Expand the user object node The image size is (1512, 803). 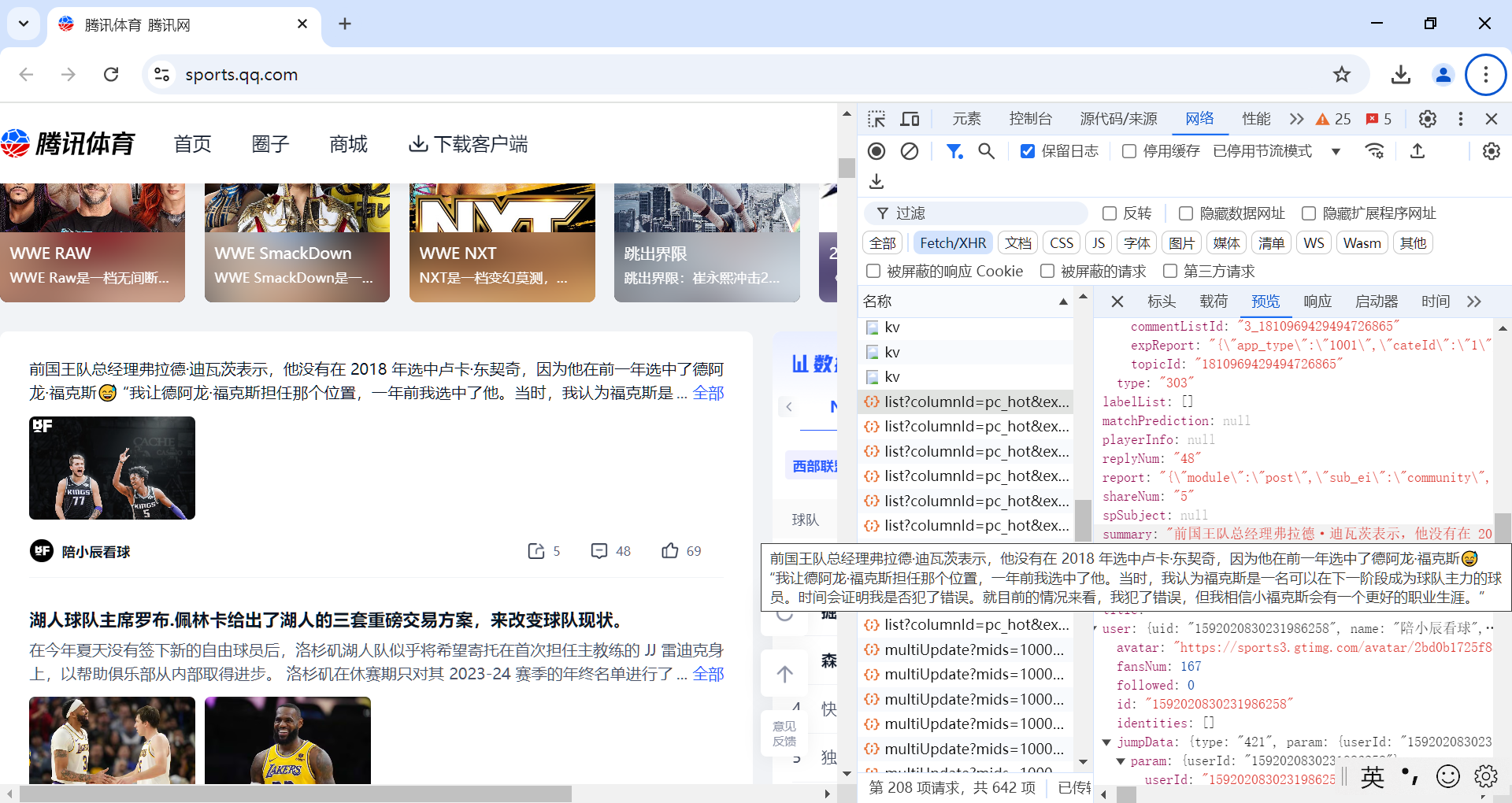pos(1096,629)
